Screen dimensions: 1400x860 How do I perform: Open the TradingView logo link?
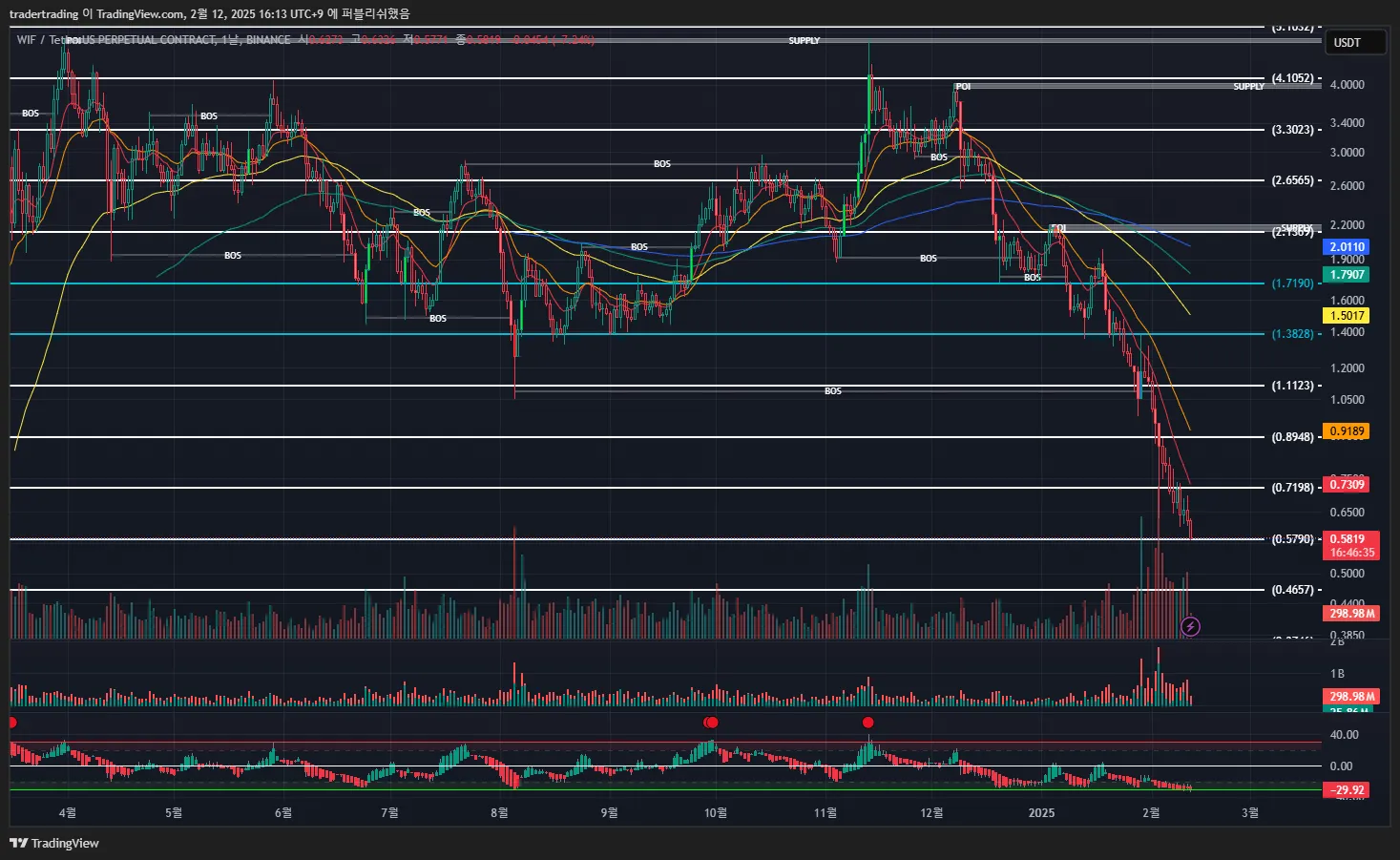[x=54, y=843]
